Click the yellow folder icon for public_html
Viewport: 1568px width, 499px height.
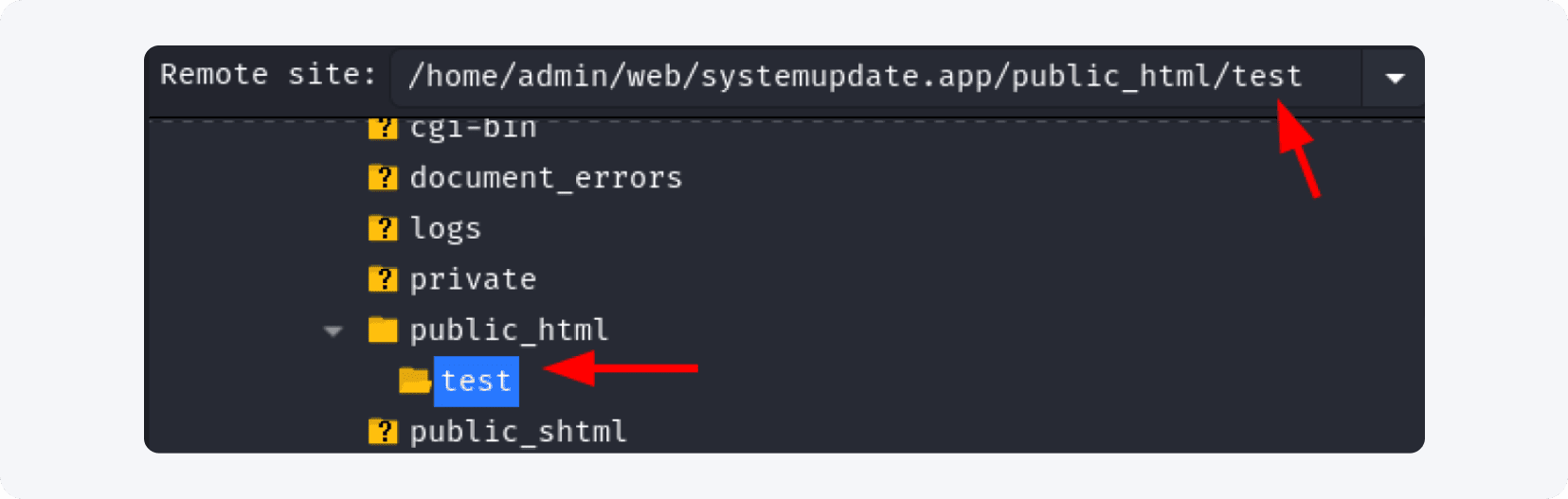click(383, 330)
